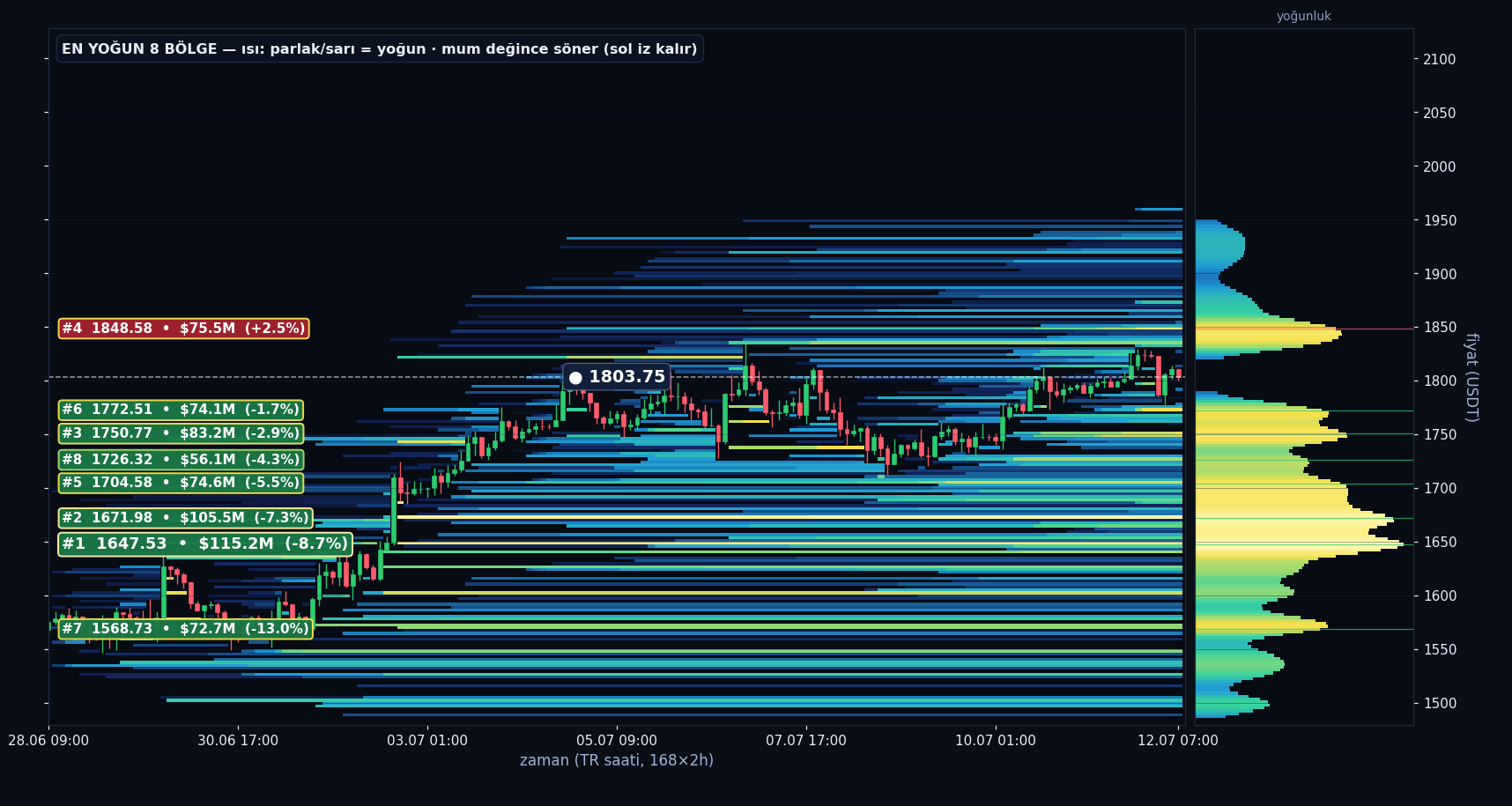The width and height of the screenshot is (1512, 806).
Task: Click the 1900 price axis tick
Action: coord(1440,274)
